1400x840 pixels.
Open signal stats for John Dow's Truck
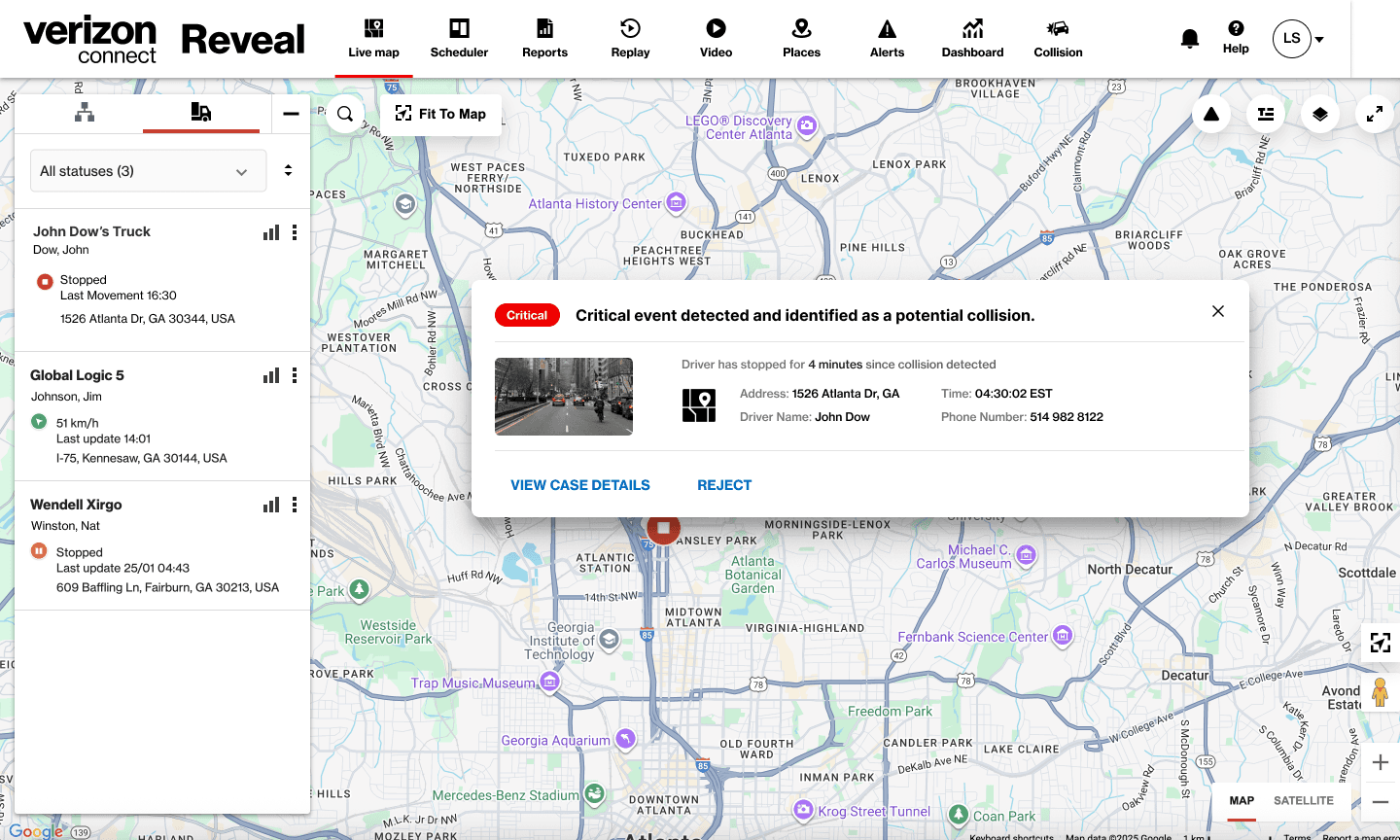click(x=271, y=232)
